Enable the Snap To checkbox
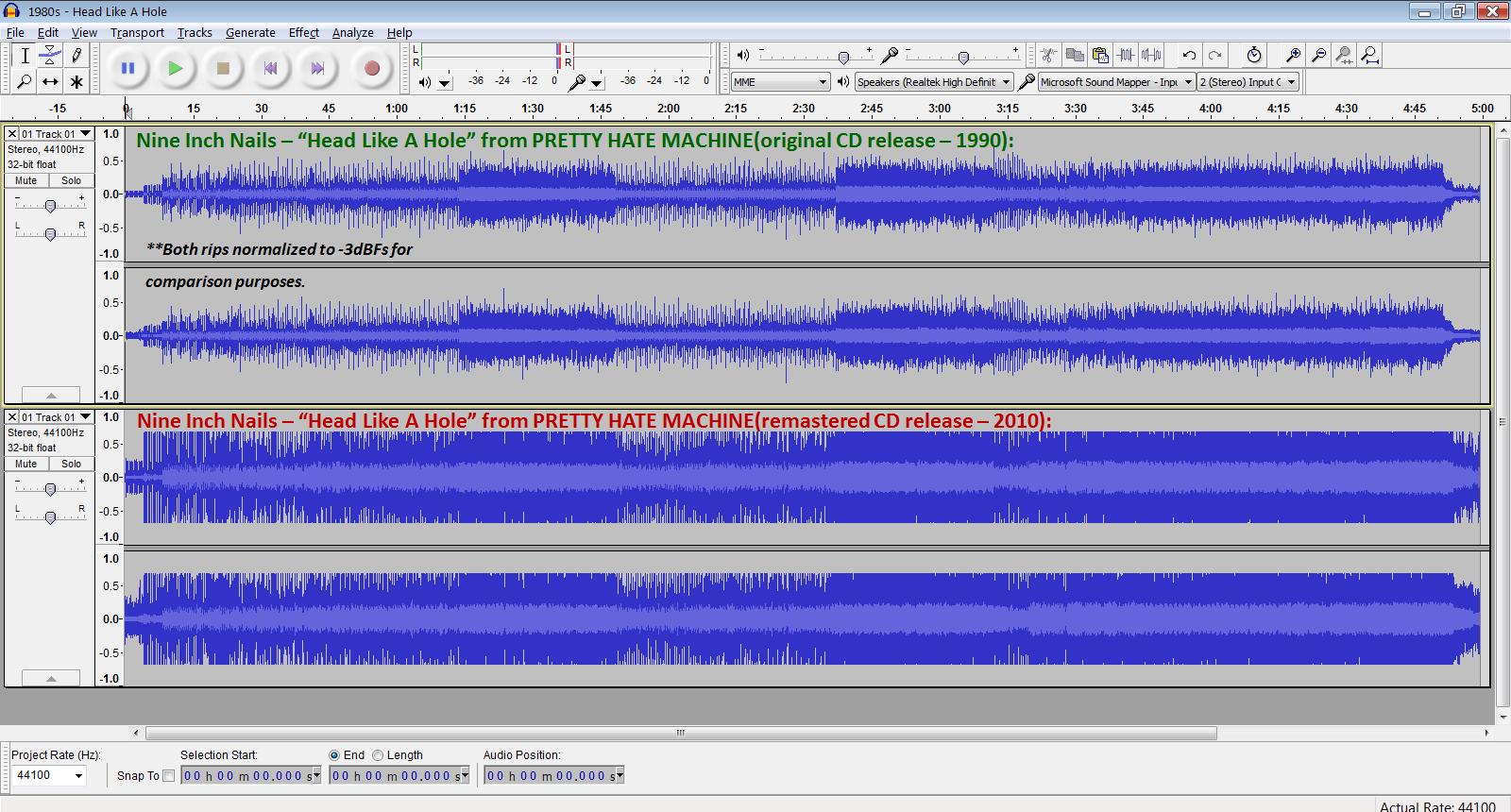 168,776
